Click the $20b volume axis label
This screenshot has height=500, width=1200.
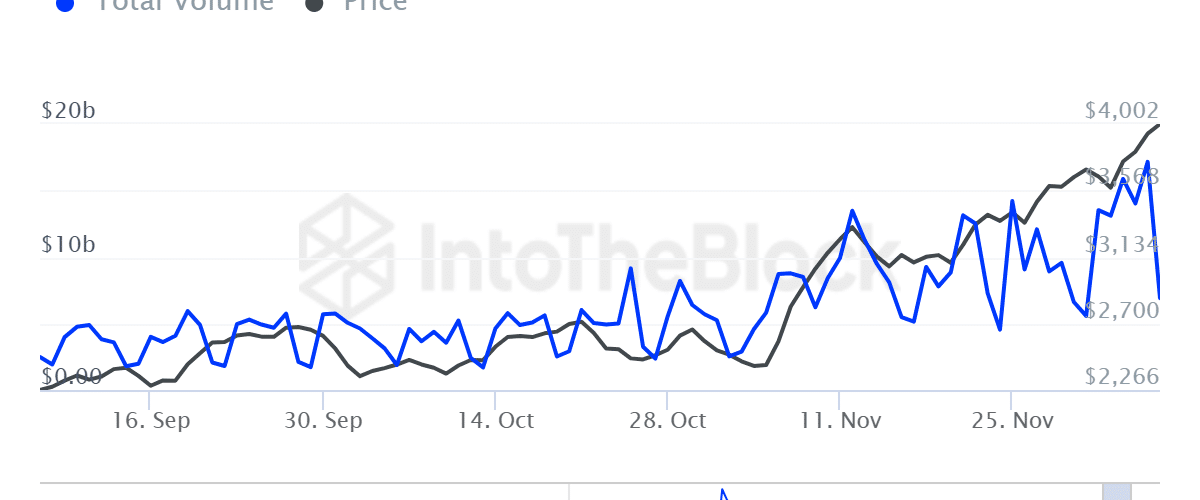coord(69,111)
